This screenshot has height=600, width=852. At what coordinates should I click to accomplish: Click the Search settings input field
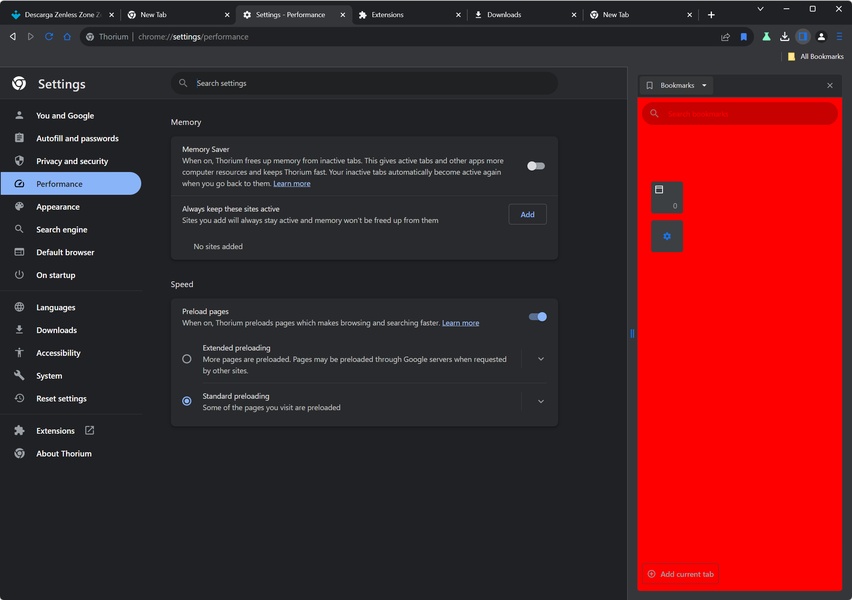click(x=370, y=83)
